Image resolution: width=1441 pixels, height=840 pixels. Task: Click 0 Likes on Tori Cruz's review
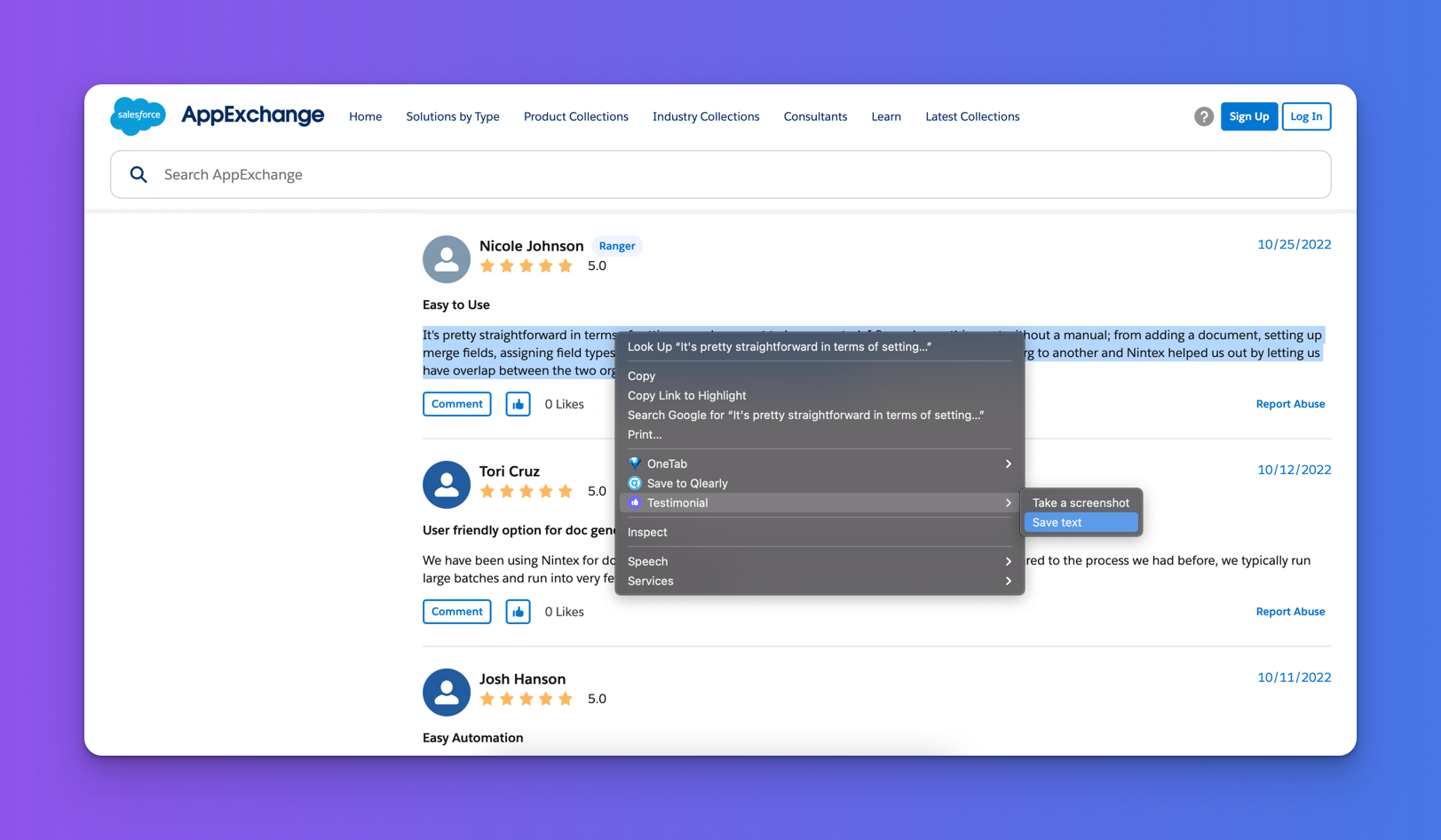[565, 612]
